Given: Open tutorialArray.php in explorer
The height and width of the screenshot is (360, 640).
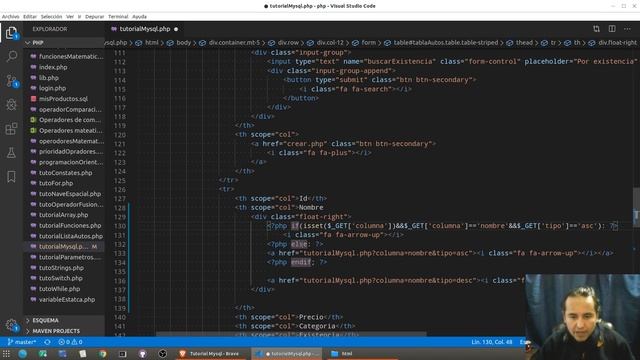Looking at the screenshot, I should [64, 215].
